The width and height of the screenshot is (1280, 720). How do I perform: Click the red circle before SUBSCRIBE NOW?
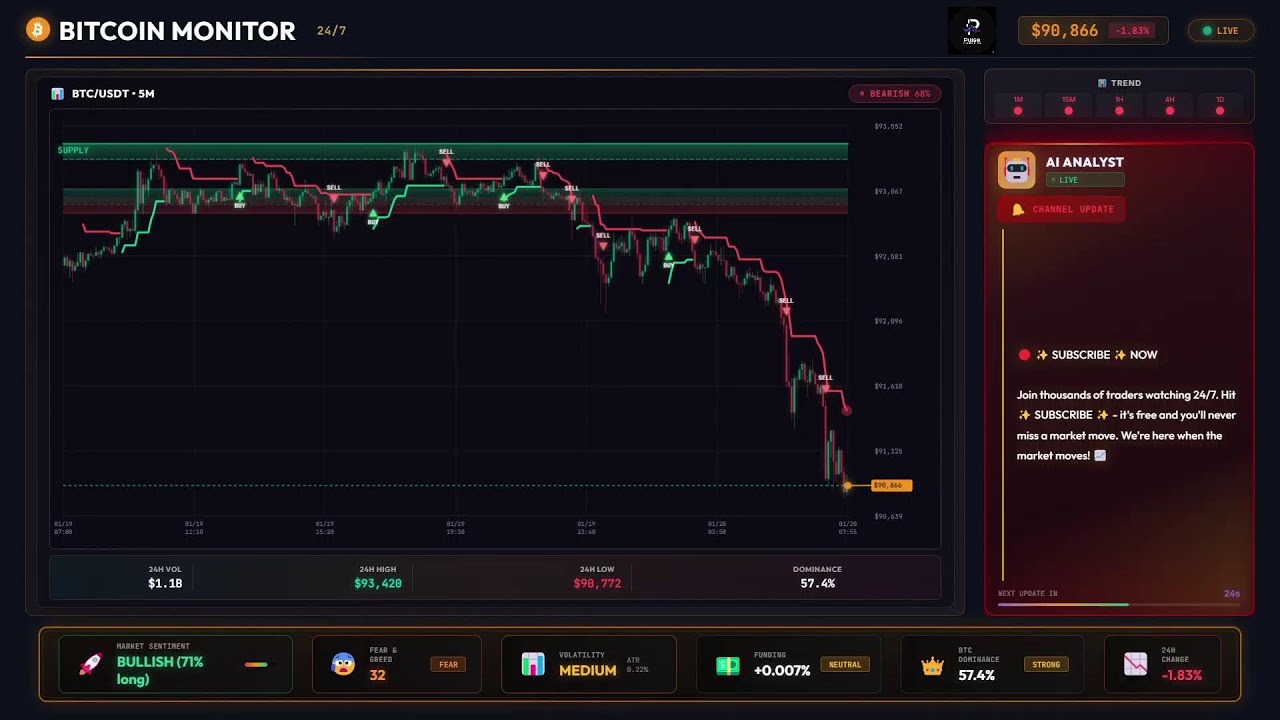[1024, 355]
